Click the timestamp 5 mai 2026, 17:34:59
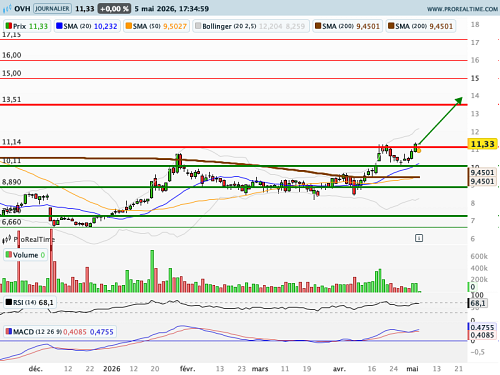Image resolution: width=500 pixels, height=375 pixels. pos(172,9)
